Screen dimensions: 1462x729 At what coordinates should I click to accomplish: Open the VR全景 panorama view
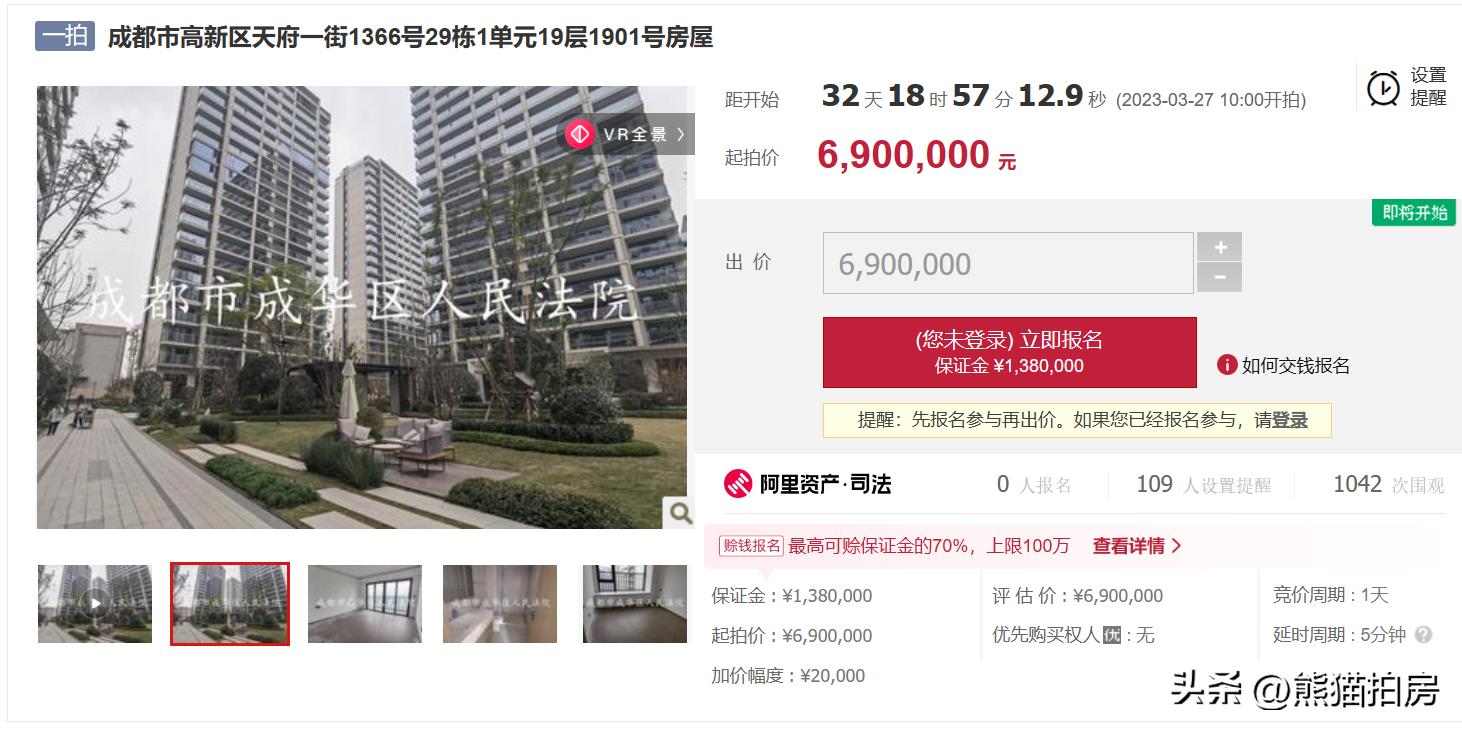(x=625, y=134)
